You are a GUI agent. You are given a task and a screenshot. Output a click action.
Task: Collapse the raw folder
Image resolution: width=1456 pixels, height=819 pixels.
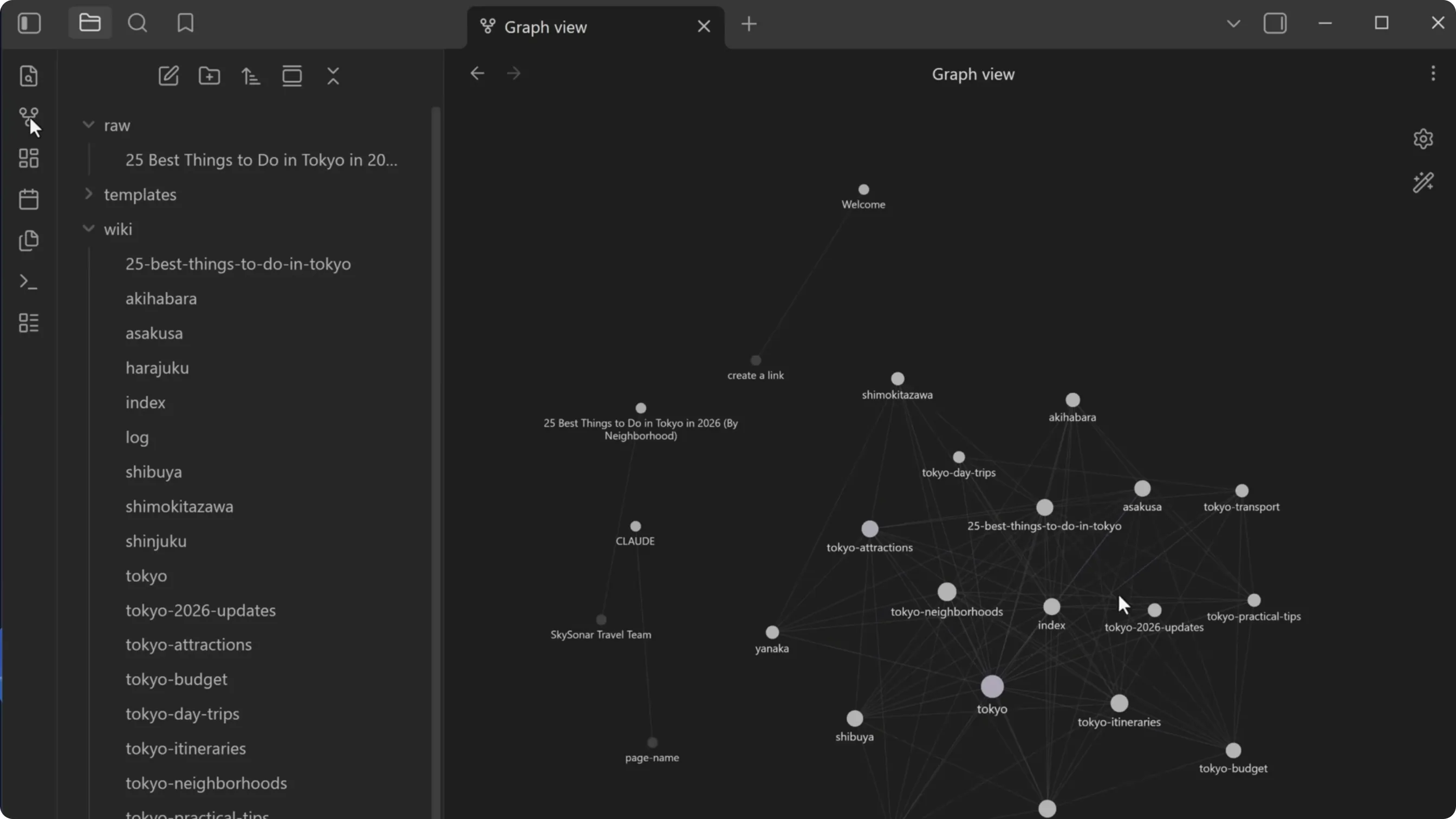click(x=88, y=125)
